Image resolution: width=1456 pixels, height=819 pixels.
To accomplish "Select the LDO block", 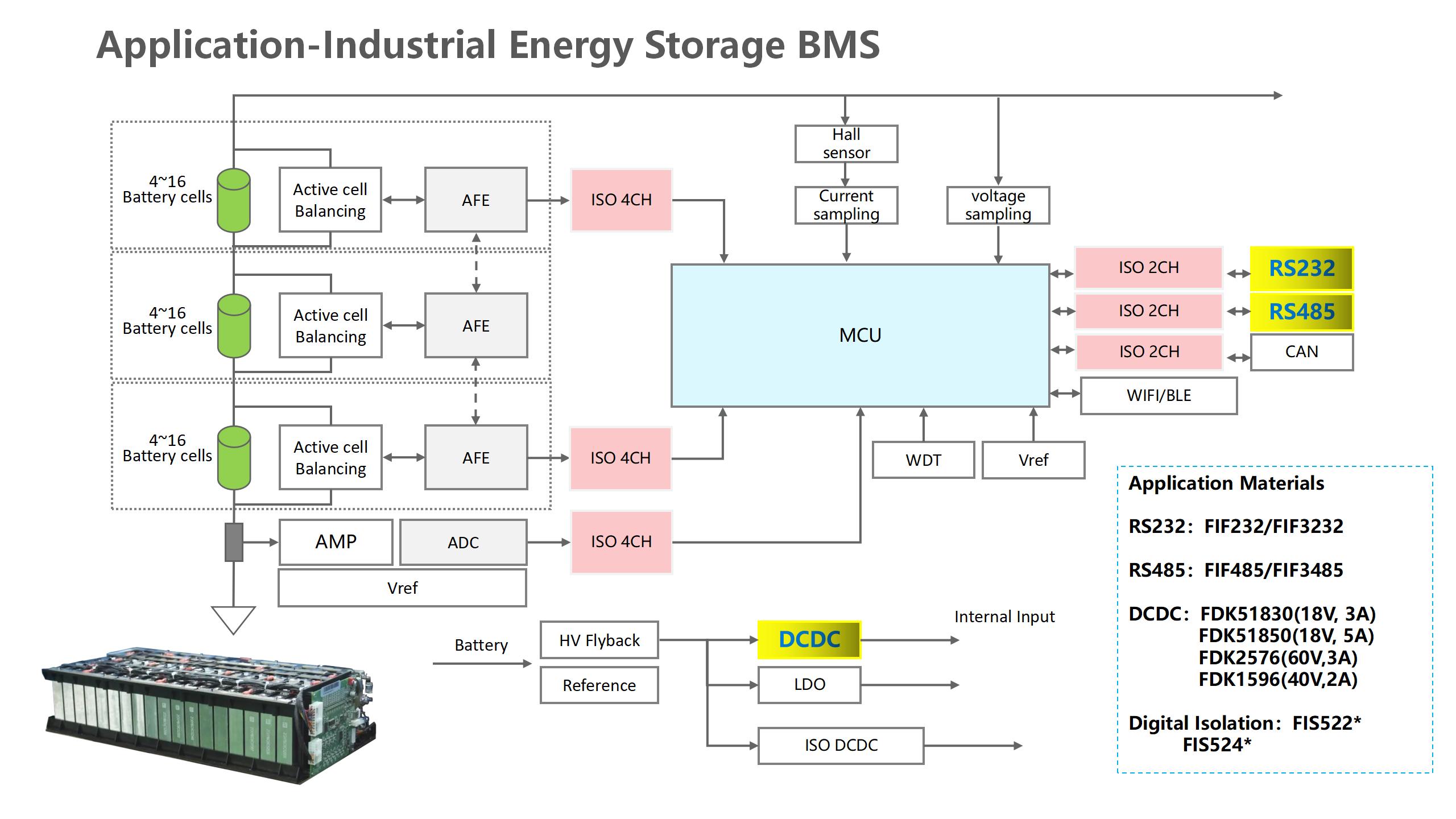I will coord(809,685).
